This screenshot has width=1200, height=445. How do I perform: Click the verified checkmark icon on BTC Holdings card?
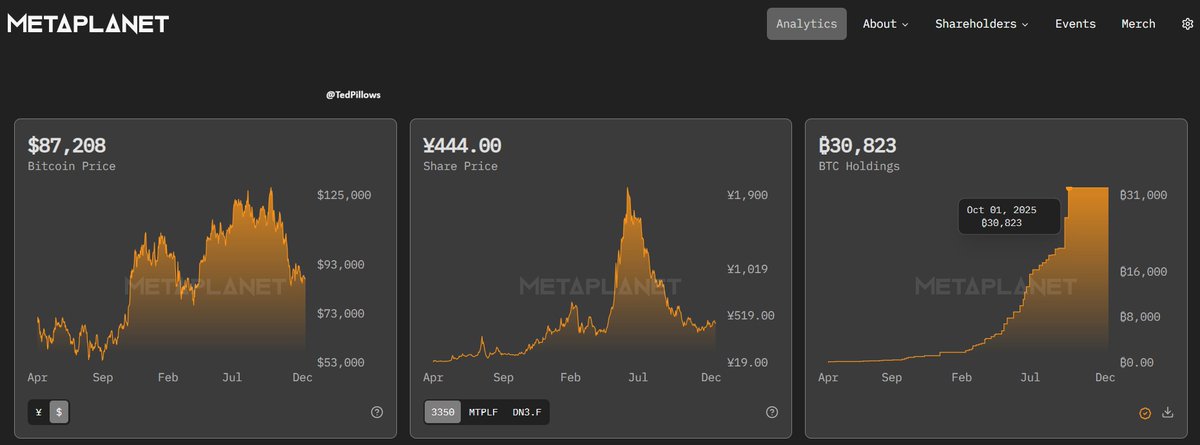pyautogui.click(x=1145, y=412)
